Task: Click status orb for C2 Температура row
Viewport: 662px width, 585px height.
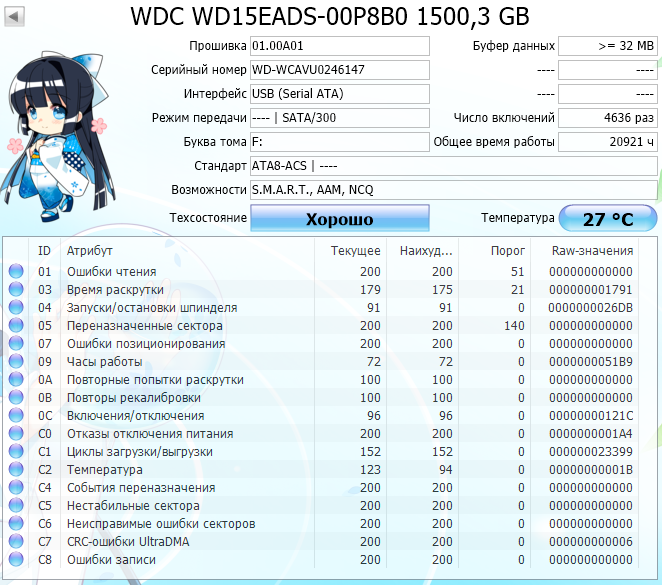Action: (16, 469)
